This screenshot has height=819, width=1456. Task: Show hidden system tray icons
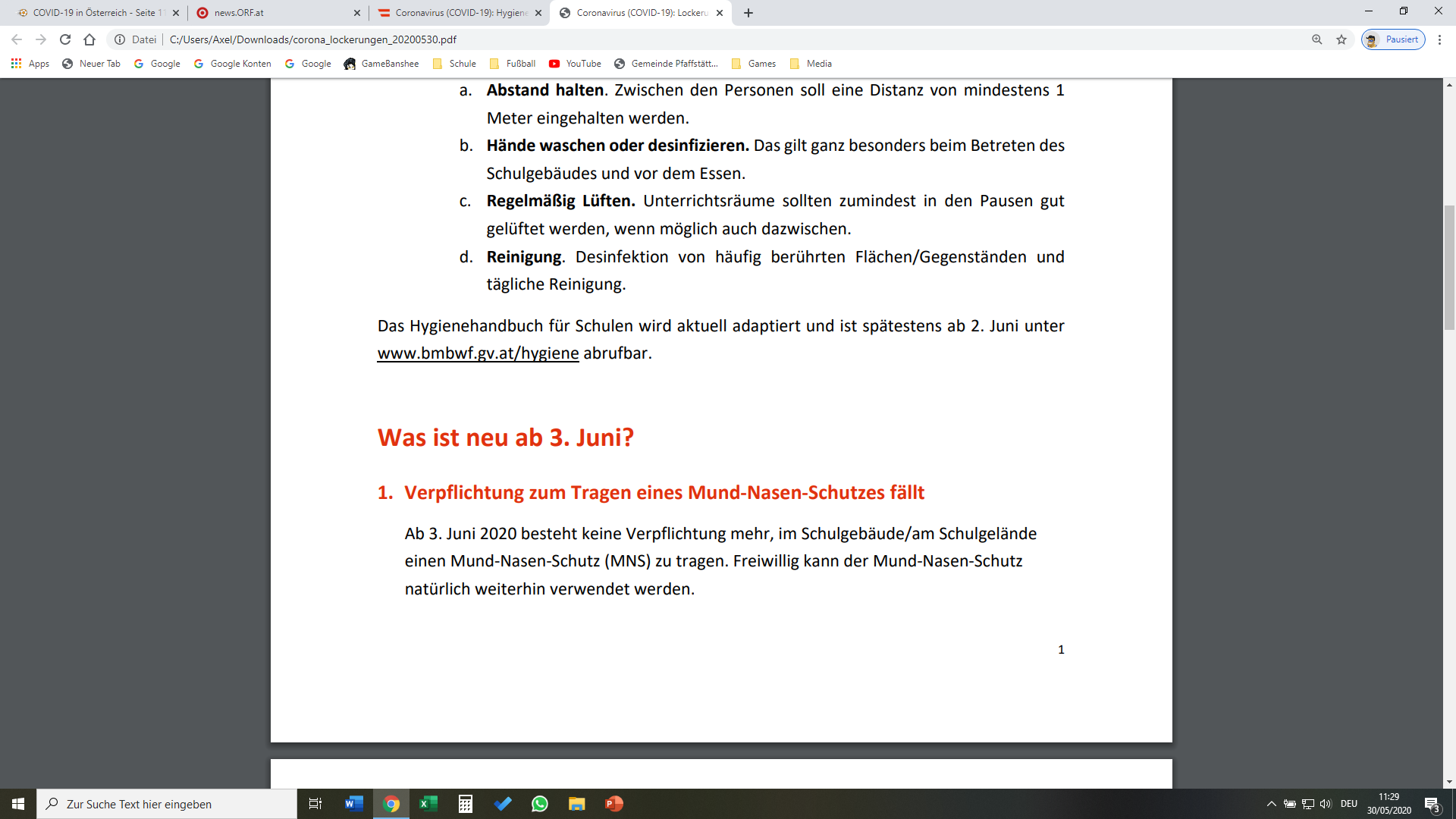1272,804
